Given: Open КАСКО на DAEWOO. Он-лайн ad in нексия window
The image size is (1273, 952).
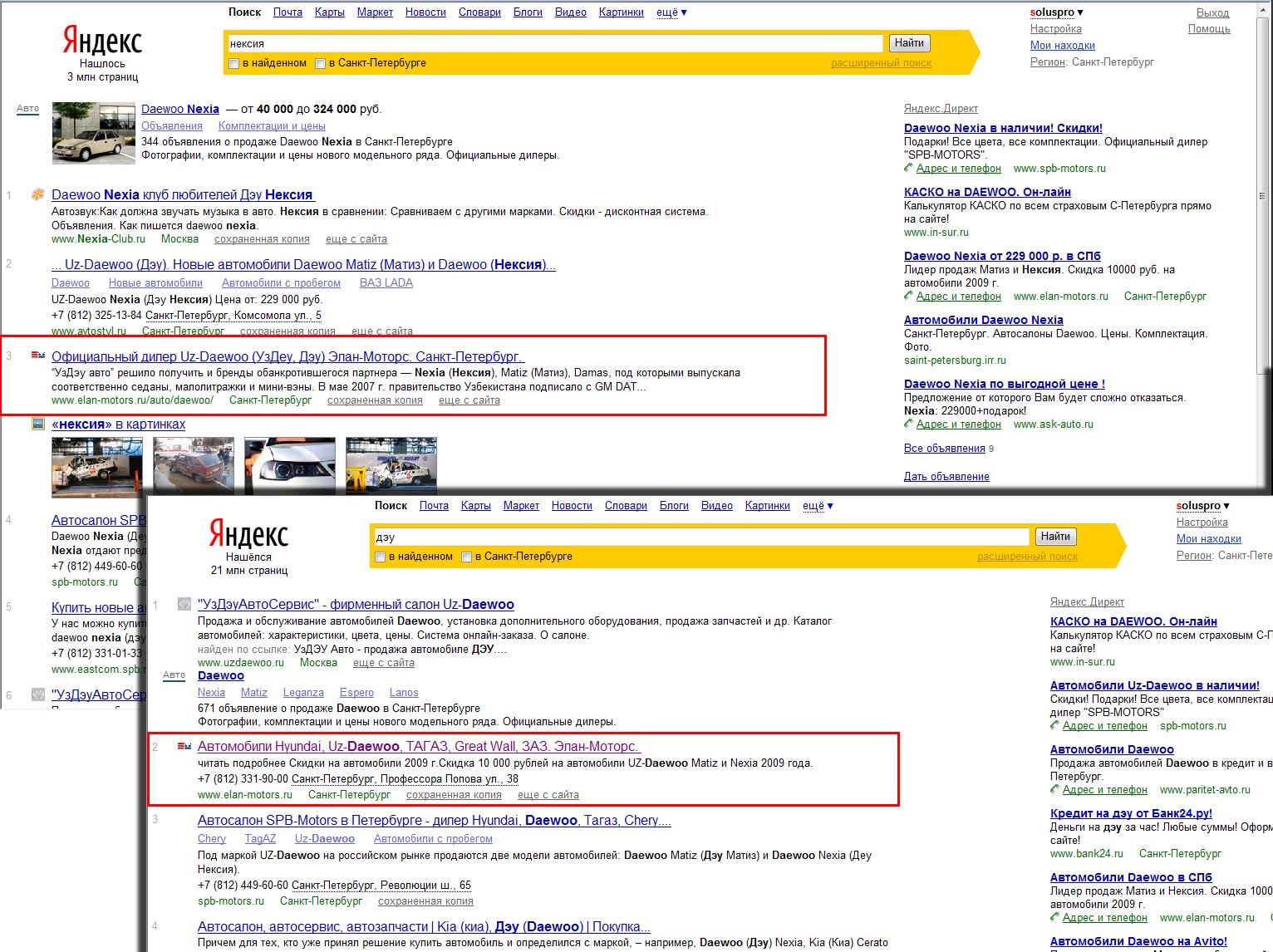Looking at the screenshot, I should click(987, 192).
